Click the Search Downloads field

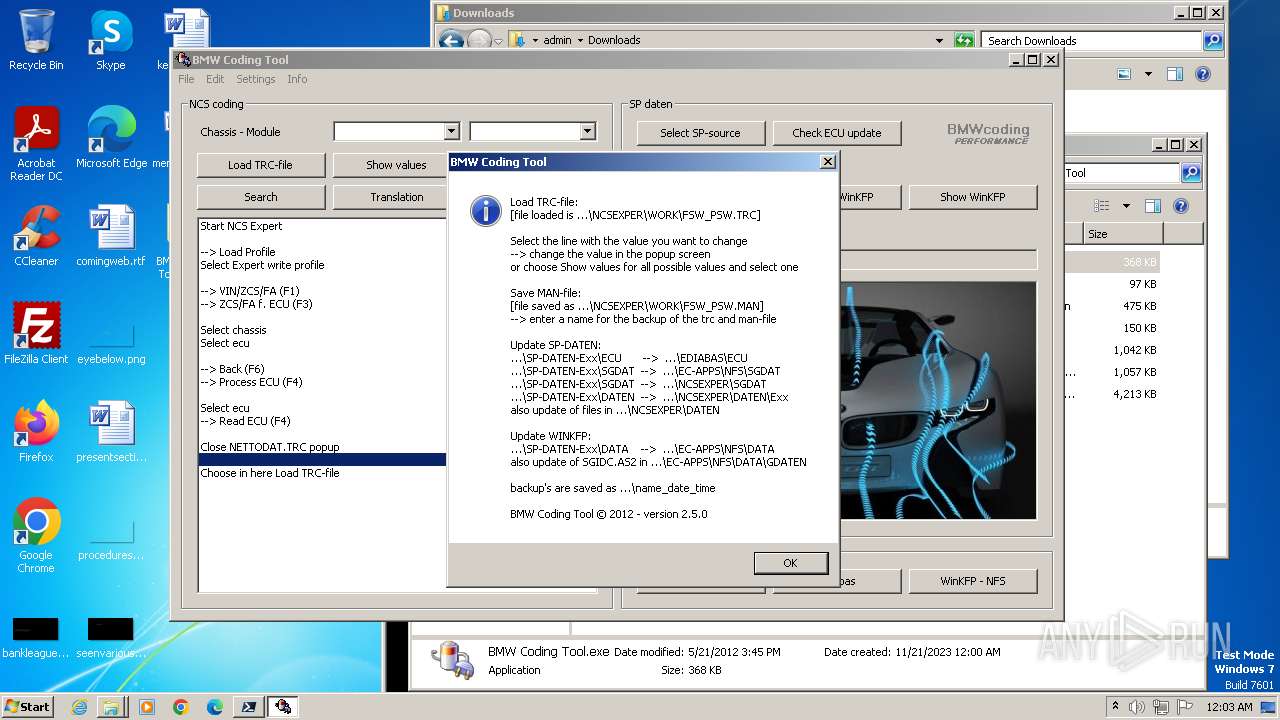[1092, 41]
